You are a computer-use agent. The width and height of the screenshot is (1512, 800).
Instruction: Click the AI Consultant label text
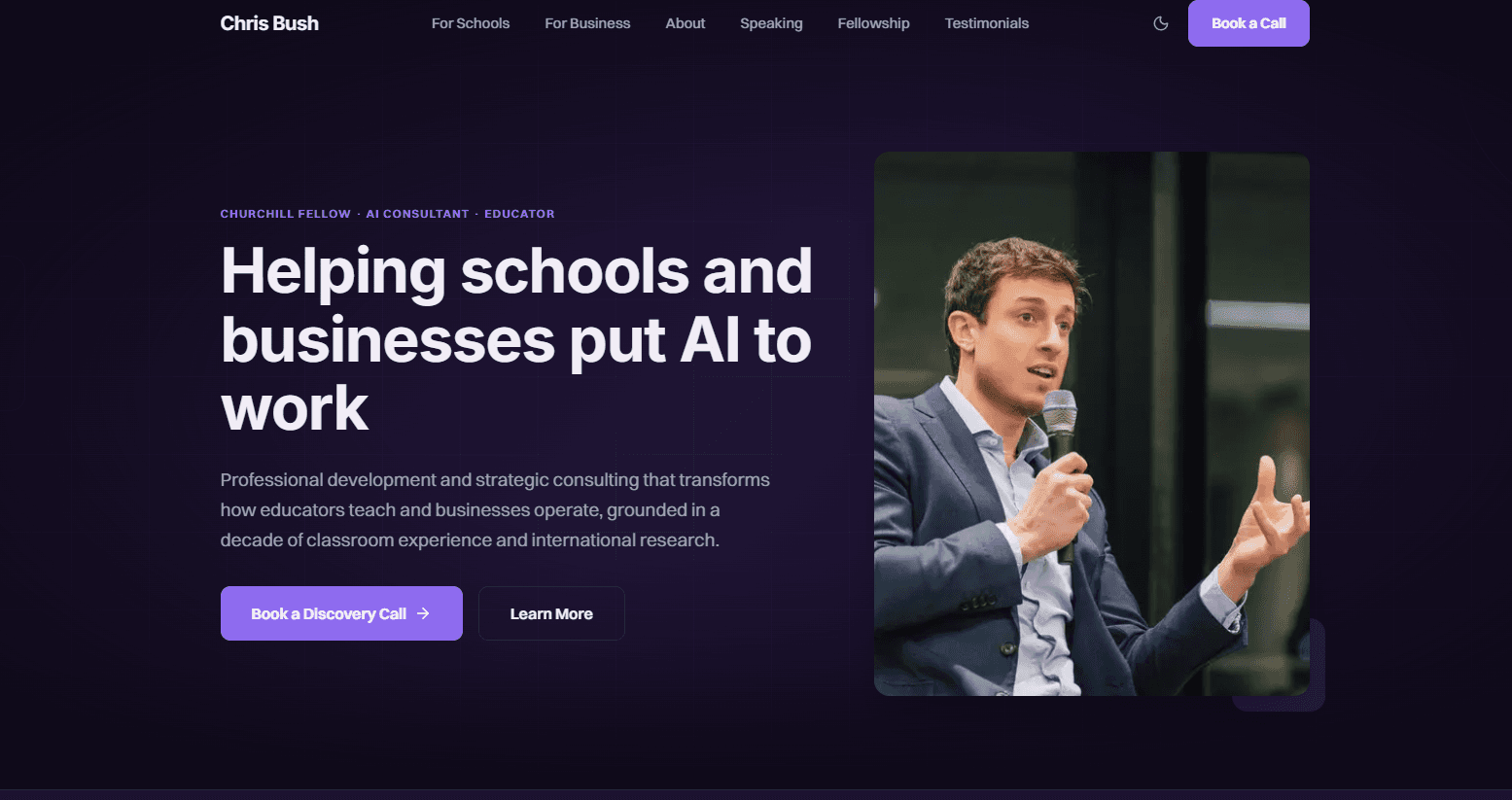click(417, 214)
